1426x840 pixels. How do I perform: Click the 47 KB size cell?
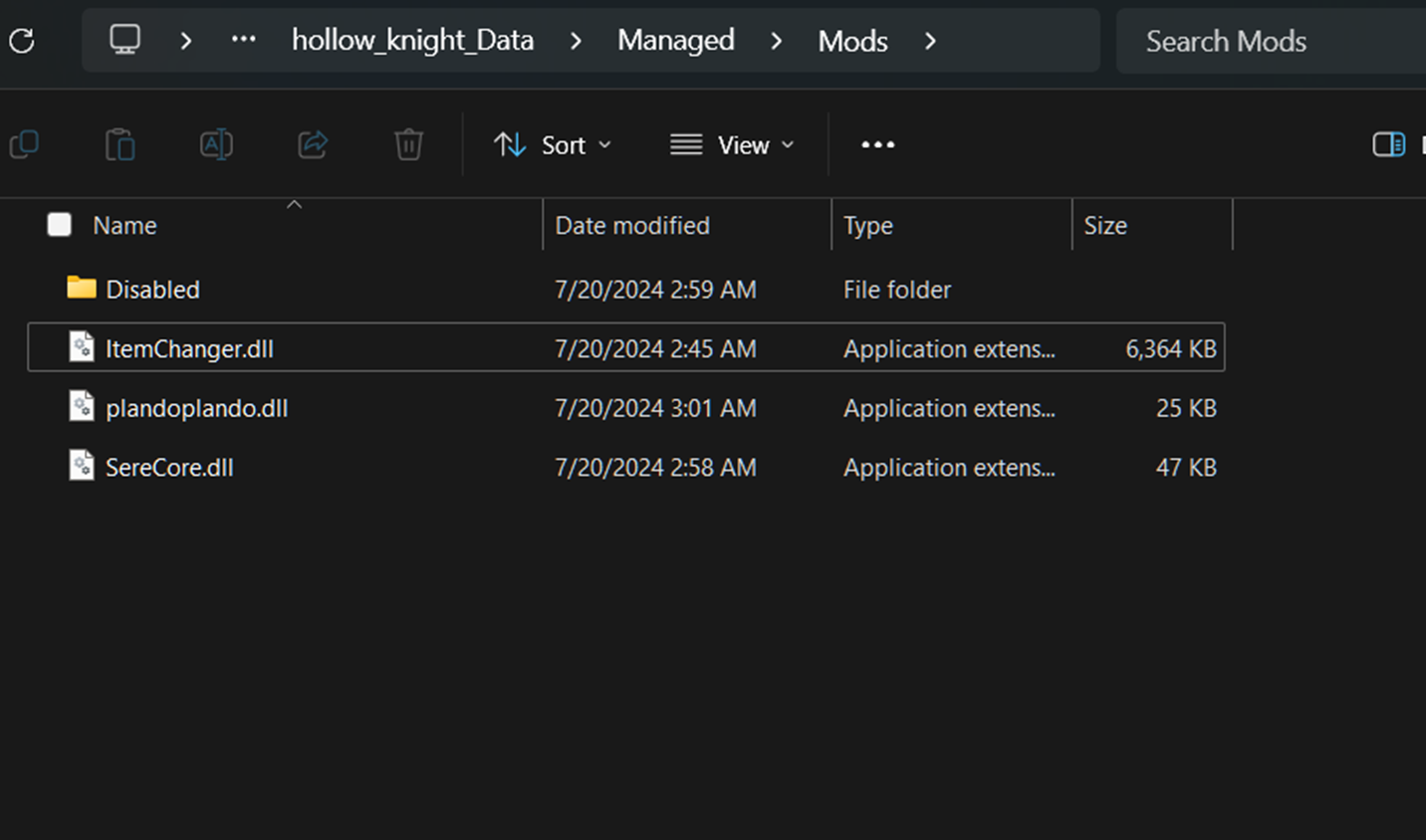(x=1186, y=468)
